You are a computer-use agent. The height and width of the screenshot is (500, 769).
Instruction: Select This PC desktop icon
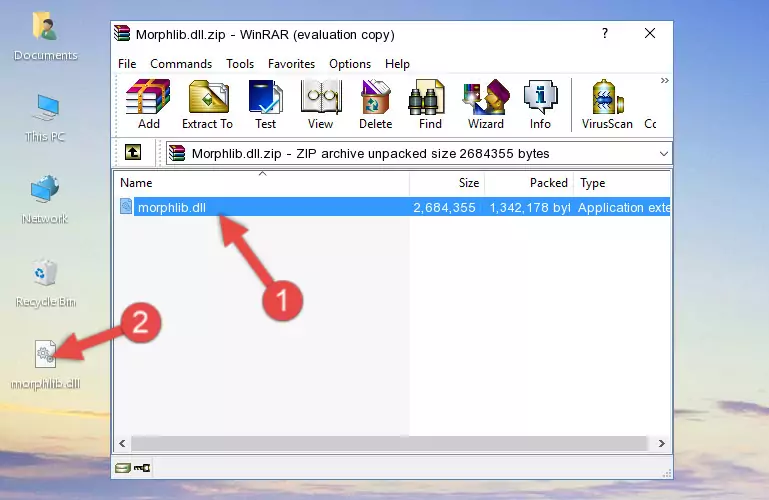pyautogui.click(x=45, y=118)
